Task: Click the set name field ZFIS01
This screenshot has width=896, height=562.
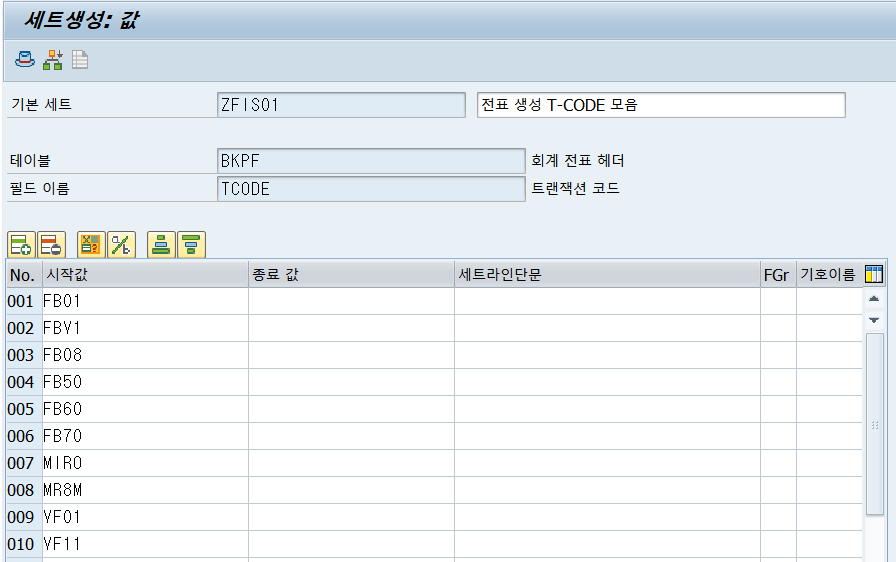Action: (341, 105)
